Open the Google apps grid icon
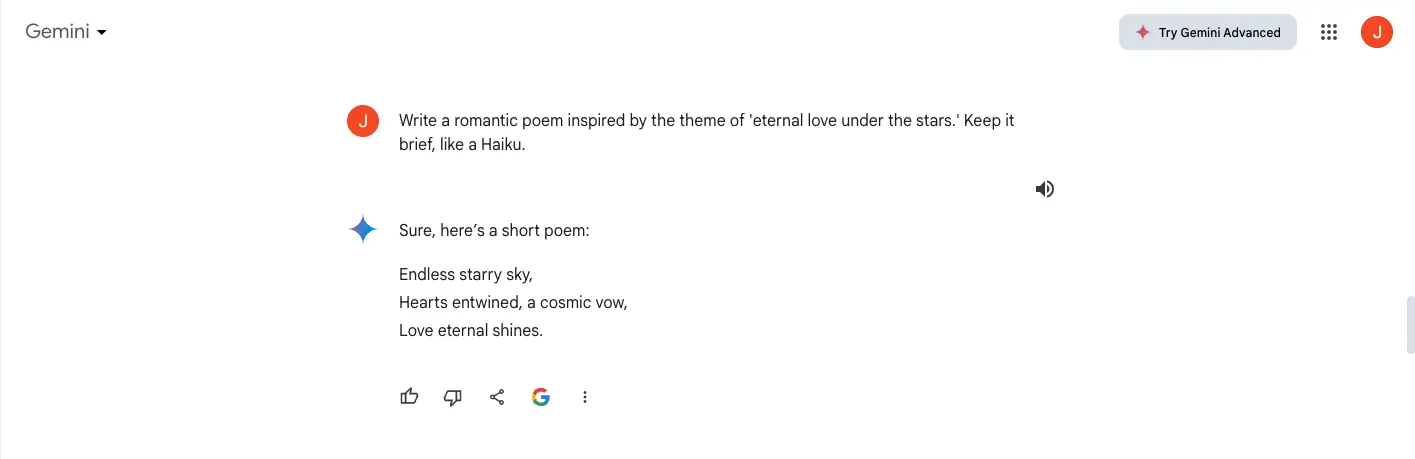The height and width of the screenshot is (459, 1415). tap(1329, 32)
